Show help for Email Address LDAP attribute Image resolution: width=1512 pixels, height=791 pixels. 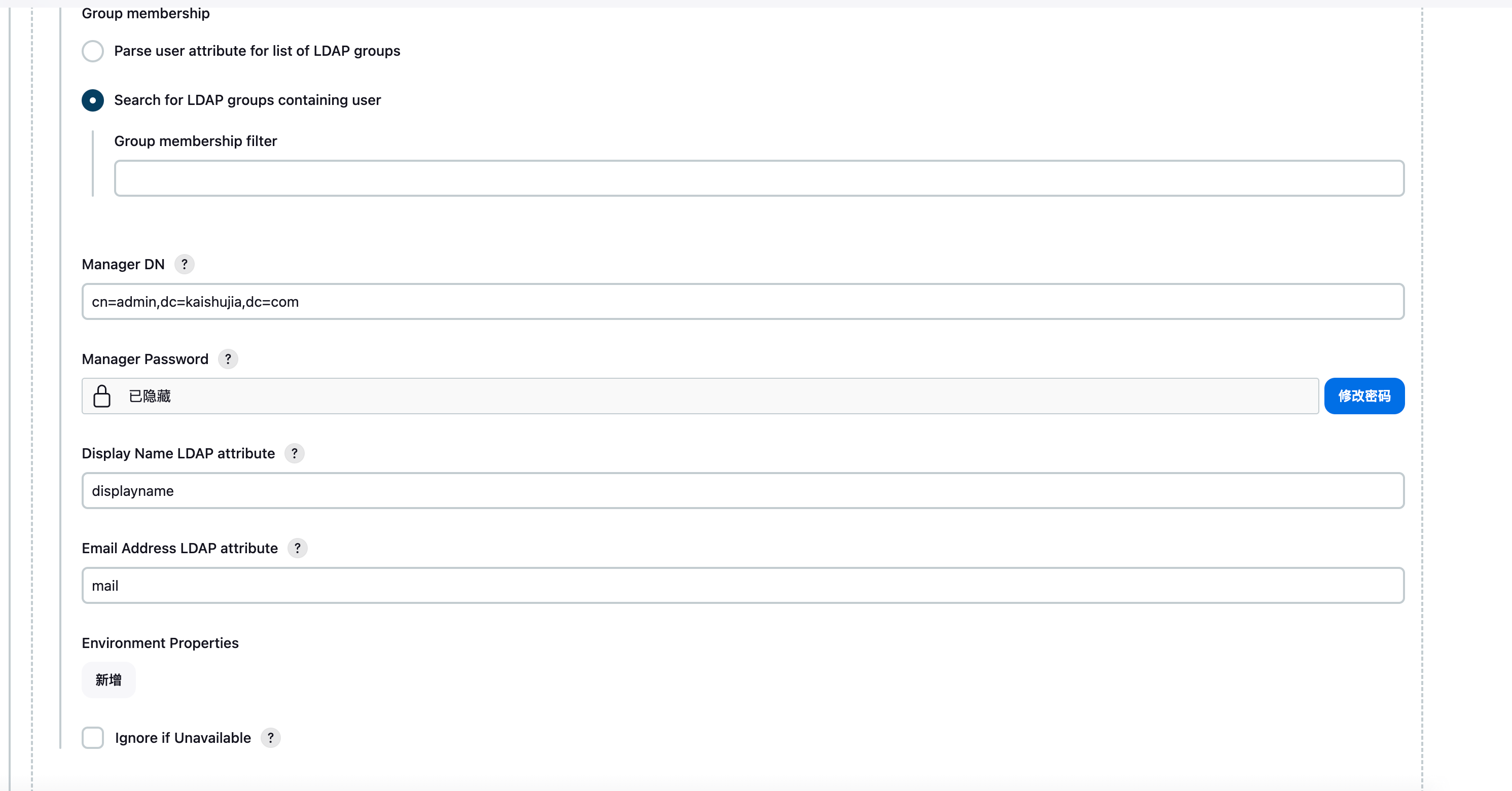click(x=298, y=548)
